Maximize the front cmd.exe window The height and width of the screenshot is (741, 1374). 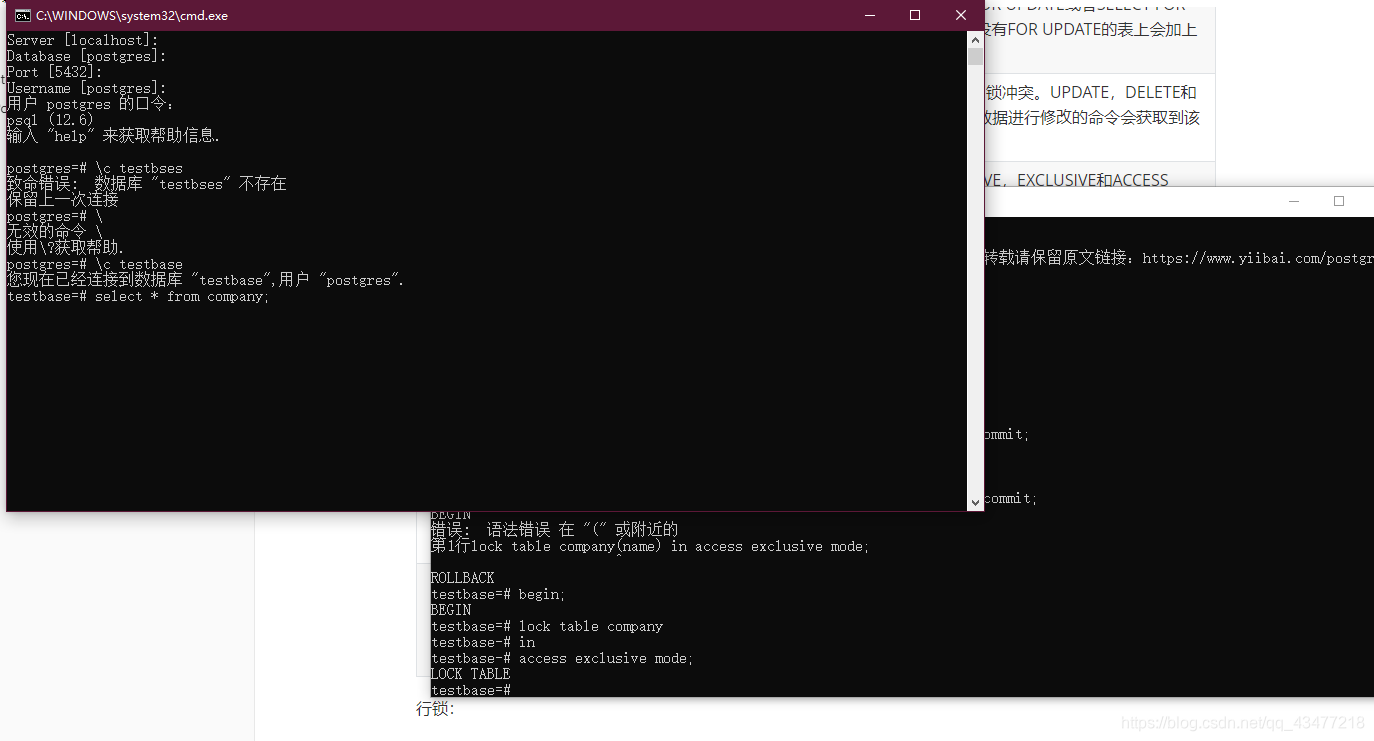click(x=915, y=15)
